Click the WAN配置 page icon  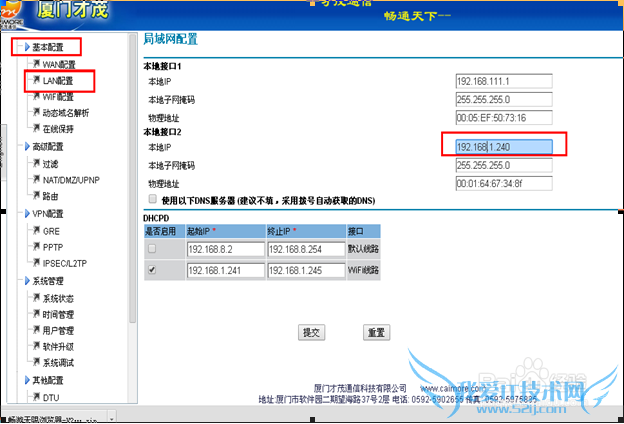pyautogui.click(x=36, y=64)
